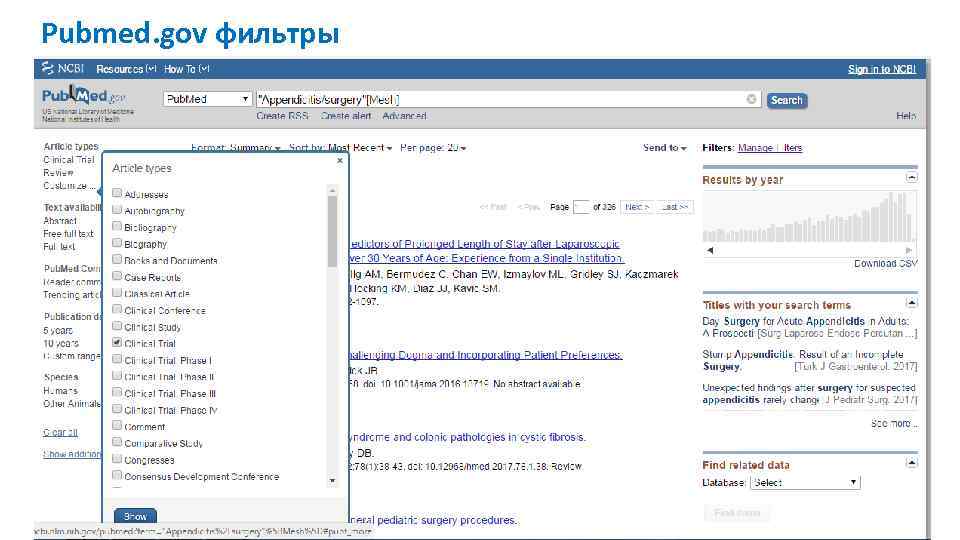
Task: Check the Clinical Trial, Phase III checkbox
Action: 117,392
